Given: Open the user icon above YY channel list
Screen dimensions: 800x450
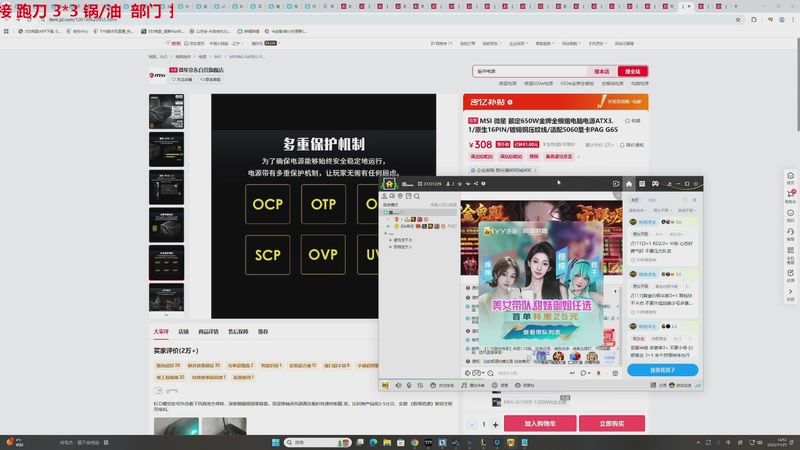Looking at the screenshot, I should pos(384,196).
